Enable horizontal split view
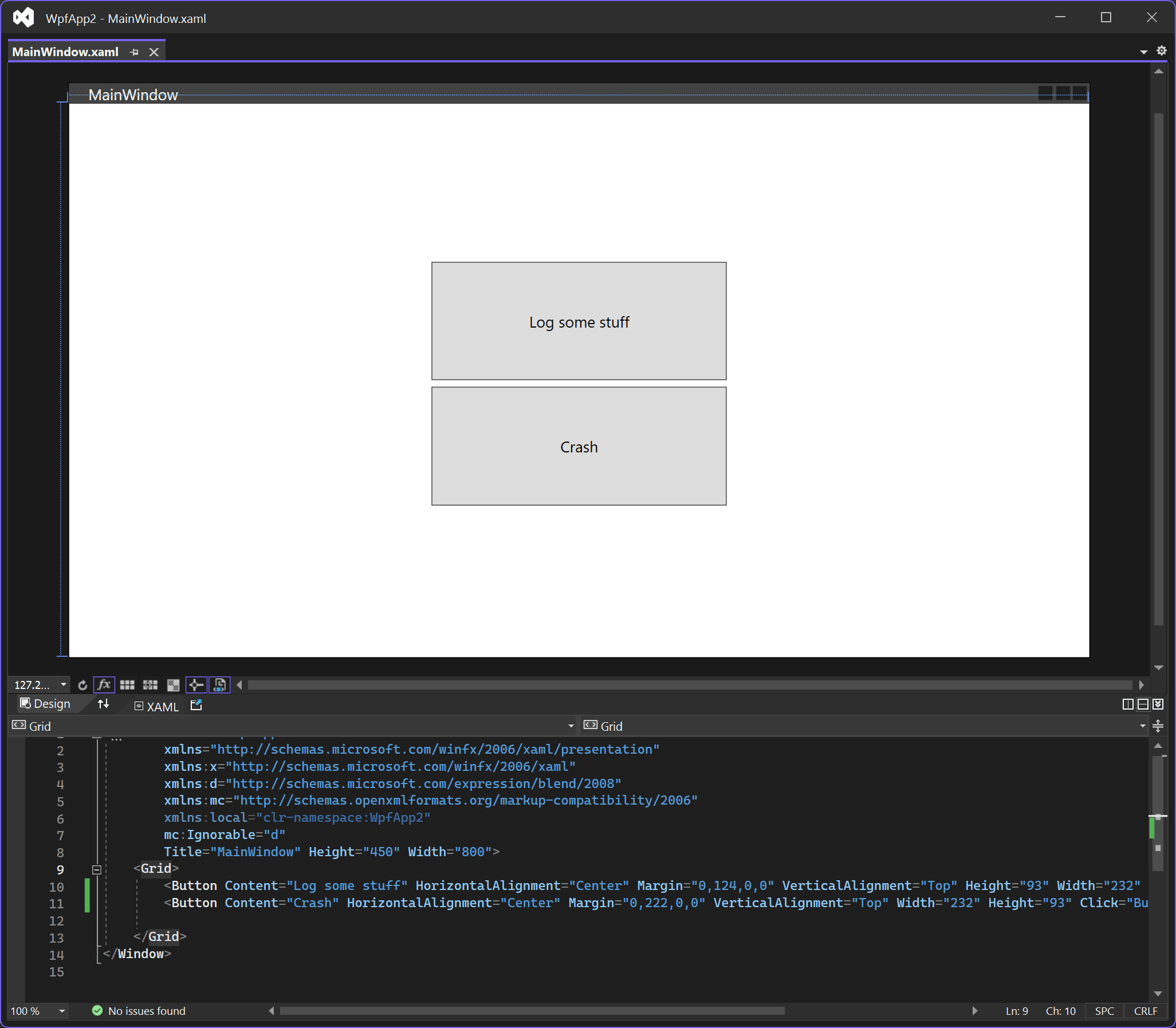The height and width of the screenshot is (1028, 1176). [1142, 704]
